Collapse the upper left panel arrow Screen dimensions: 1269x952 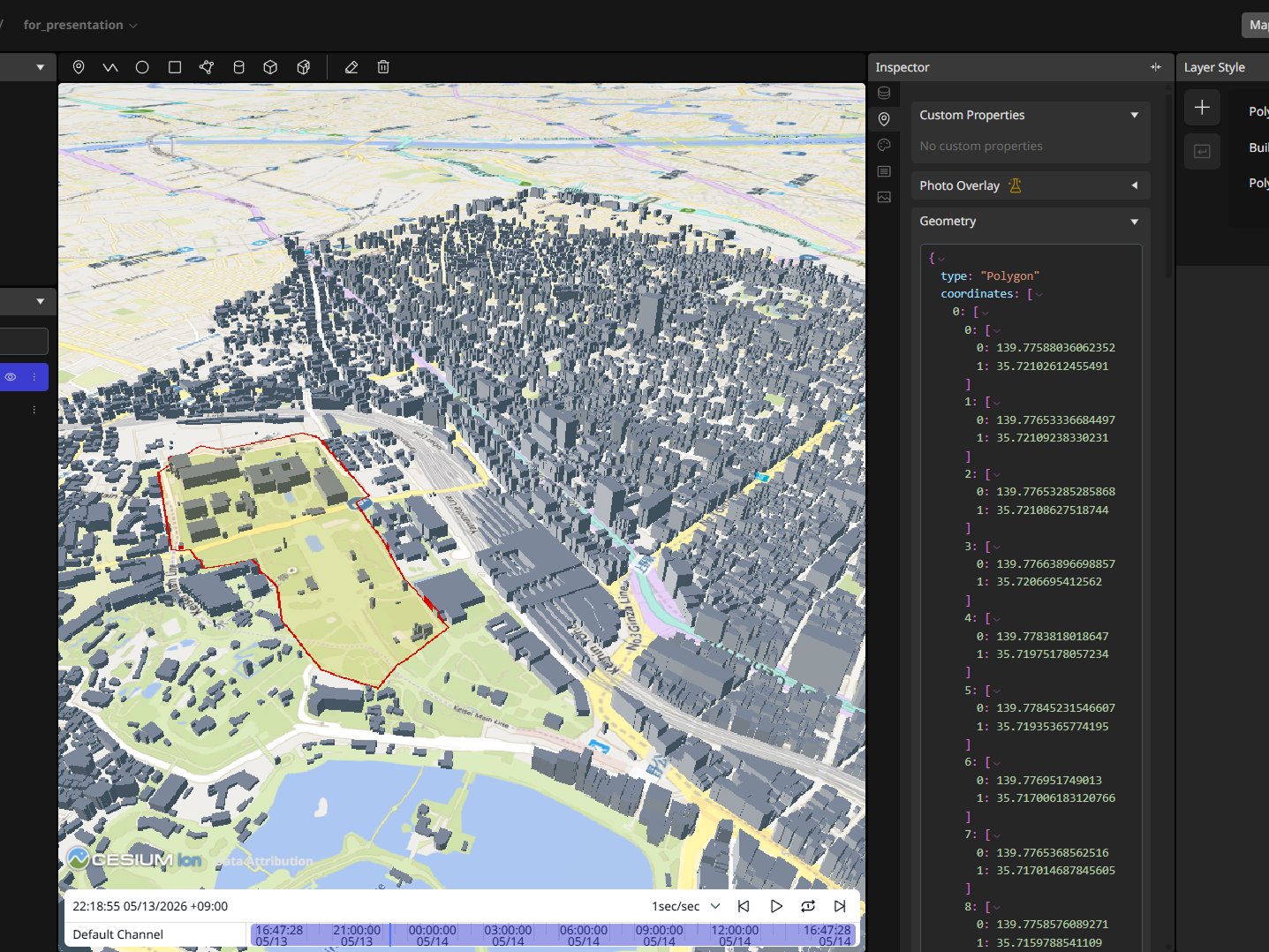point(41,67)
